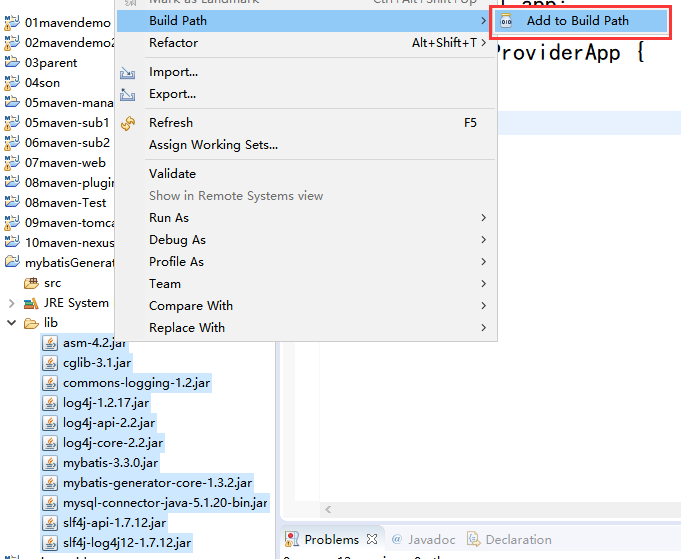Click the lib folder icon

31,323
